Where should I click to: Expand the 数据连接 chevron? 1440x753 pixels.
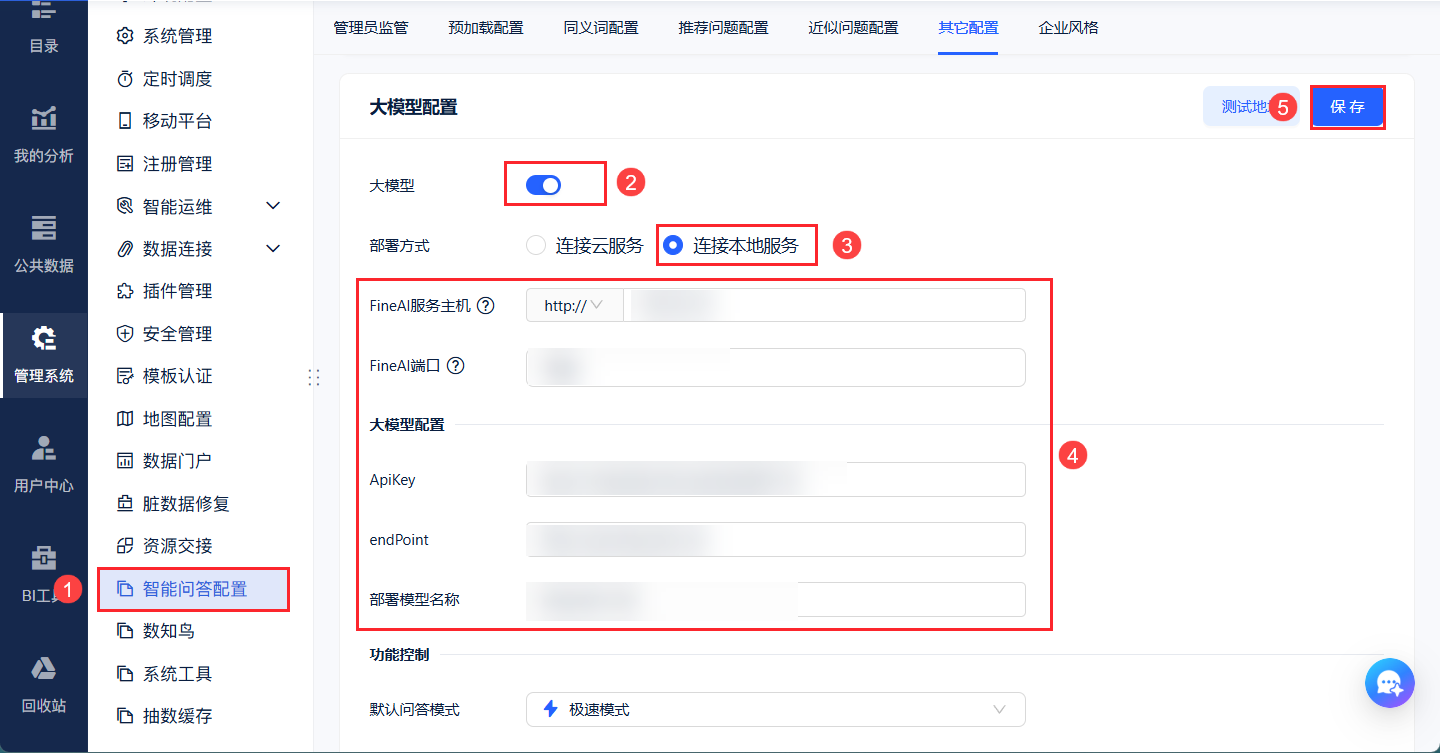273,248
